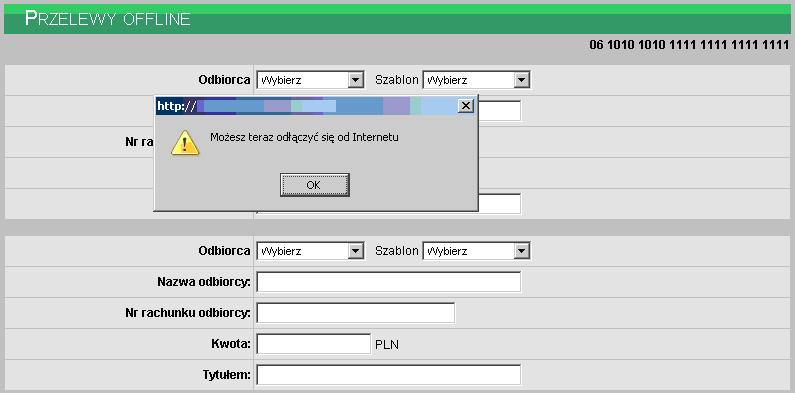Click account number 06 1010 1010 1111
Screen dimensions: 795x393
coord(689,45)
